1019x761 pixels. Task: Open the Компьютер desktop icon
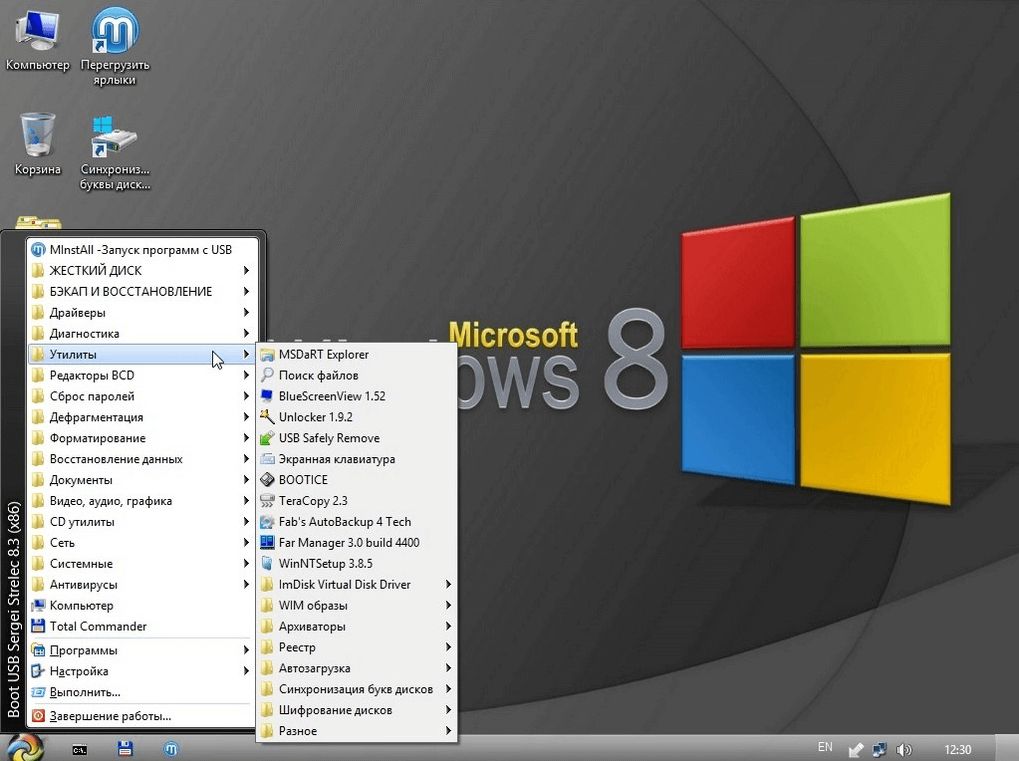point(37,40)
